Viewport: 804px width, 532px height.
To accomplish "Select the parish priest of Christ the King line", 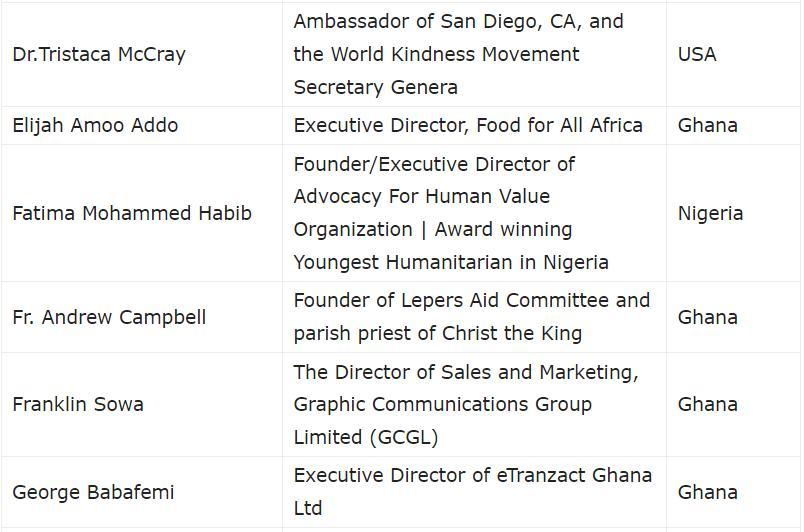I will tap(438, 334).
